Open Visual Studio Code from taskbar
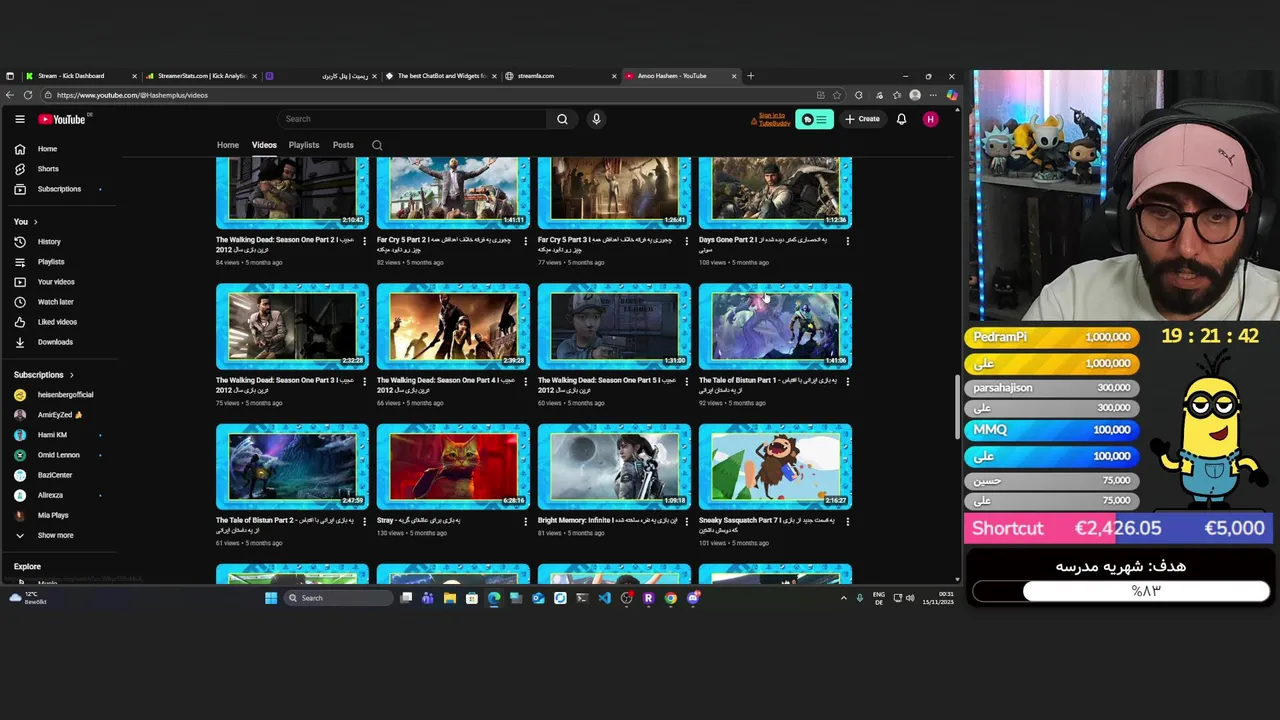1280x720 pixels. click(x=604, y=598)
